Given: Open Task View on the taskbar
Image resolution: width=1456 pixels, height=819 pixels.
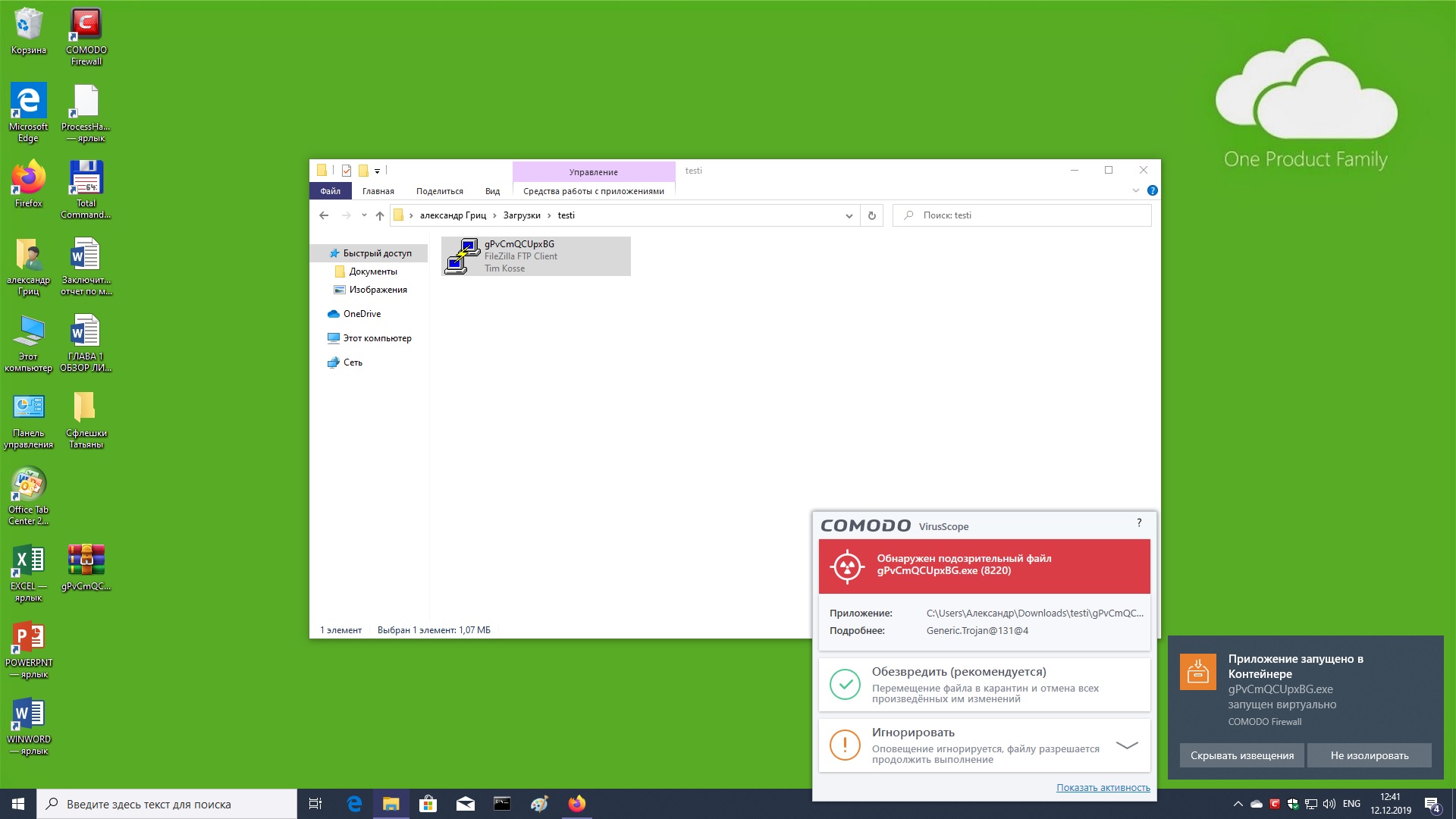Looking at the screenshot, I should (315, 804).
